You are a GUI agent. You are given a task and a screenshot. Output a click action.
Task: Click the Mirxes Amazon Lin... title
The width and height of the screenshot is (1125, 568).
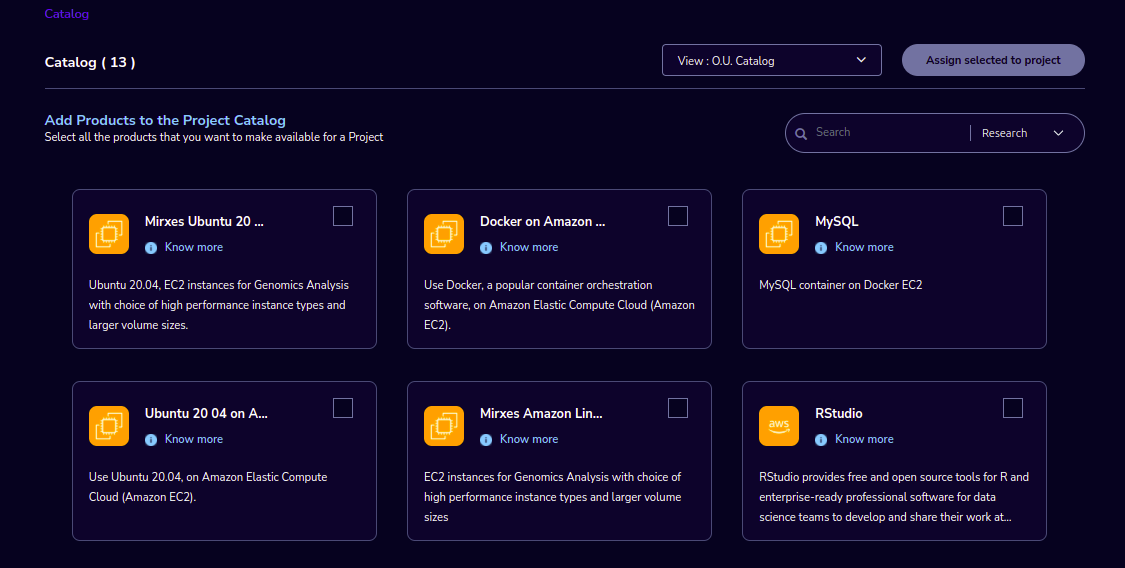(541, 414)
